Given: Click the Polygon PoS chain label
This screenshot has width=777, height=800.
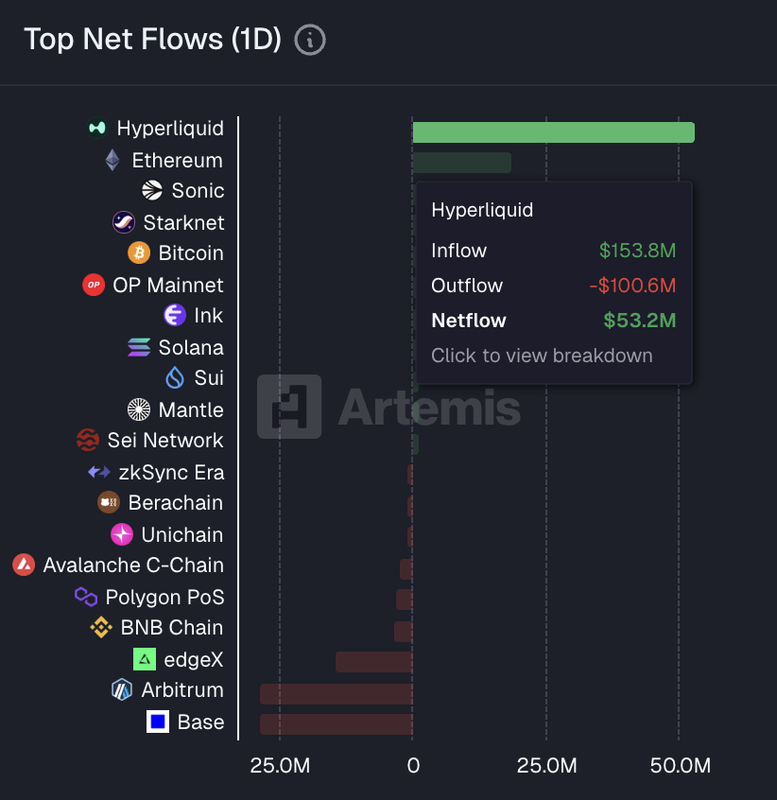Looking at the screenshot, I should coord(164,597).
